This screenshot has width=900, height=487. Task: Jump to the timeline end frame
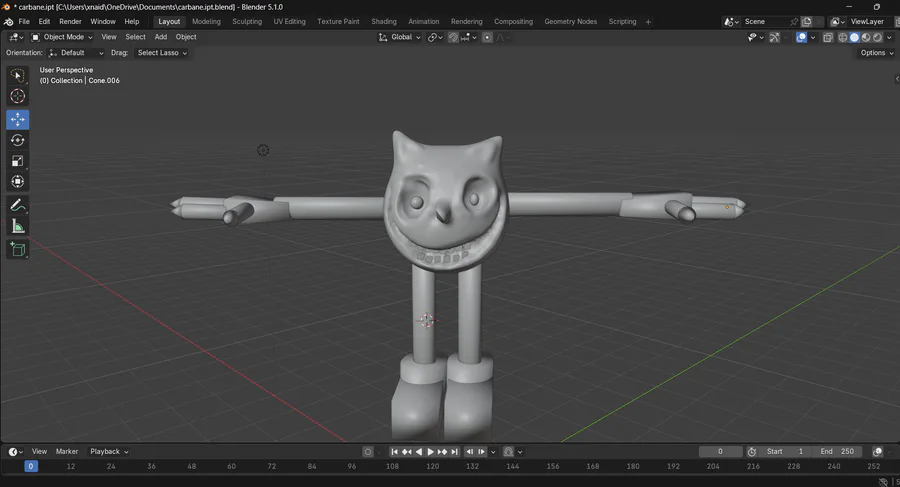[455, 452]
